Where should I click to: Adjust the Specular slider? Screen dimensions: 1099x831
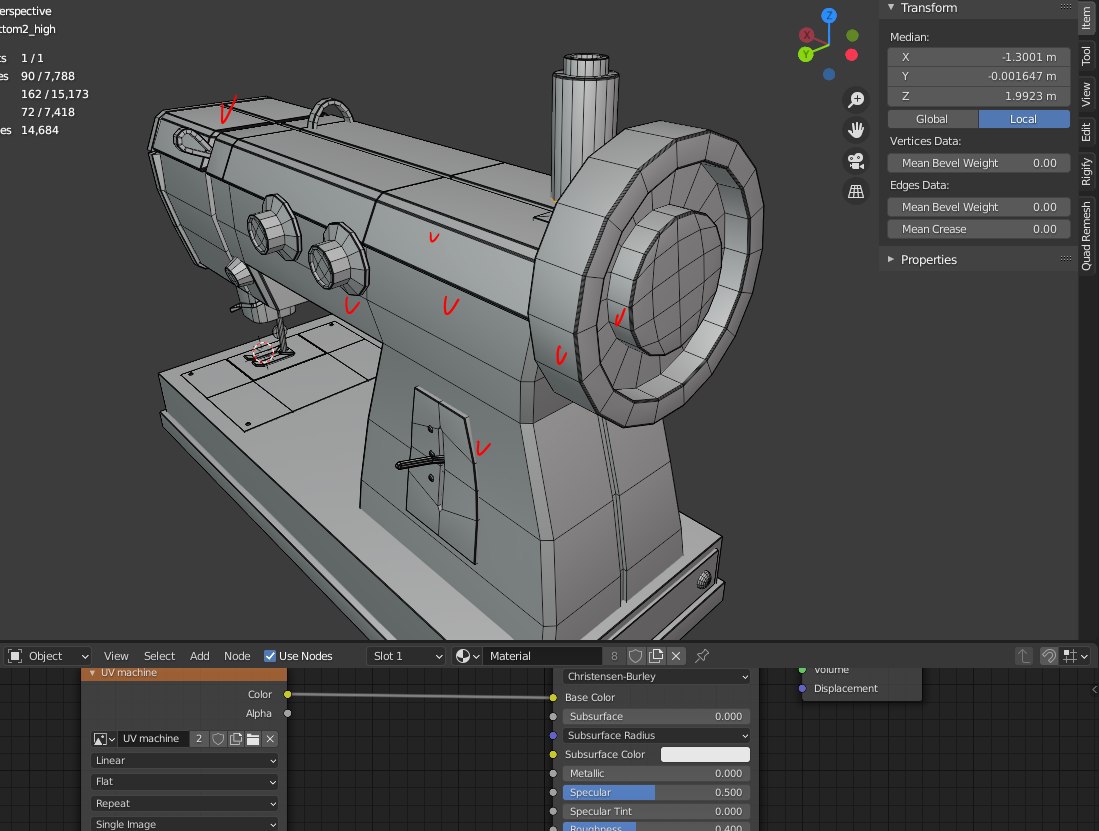[656, 792]
